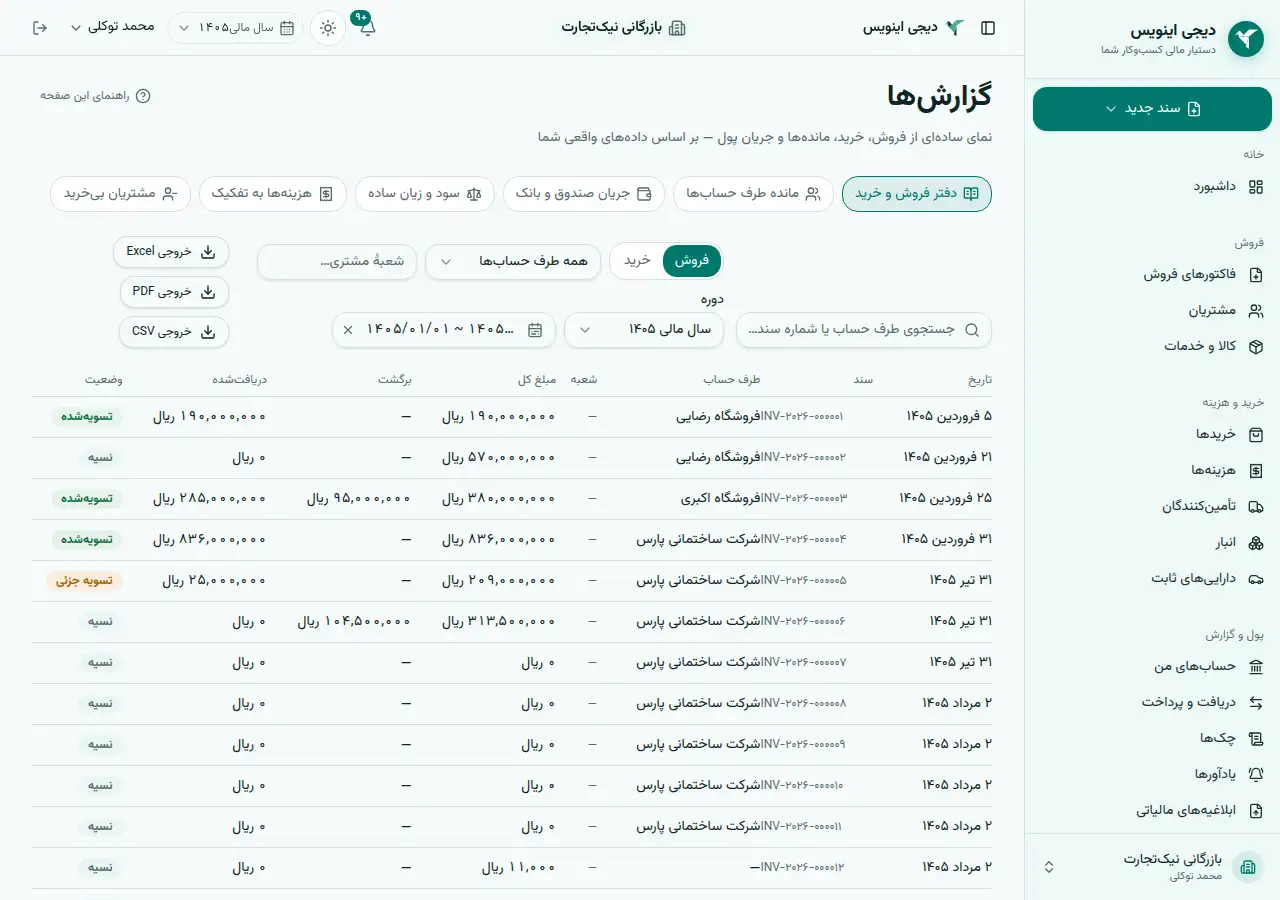The width and height of the screenshot is (1280, 900).
Task: Switch ledger to خرید
Action: pos(637,261)
